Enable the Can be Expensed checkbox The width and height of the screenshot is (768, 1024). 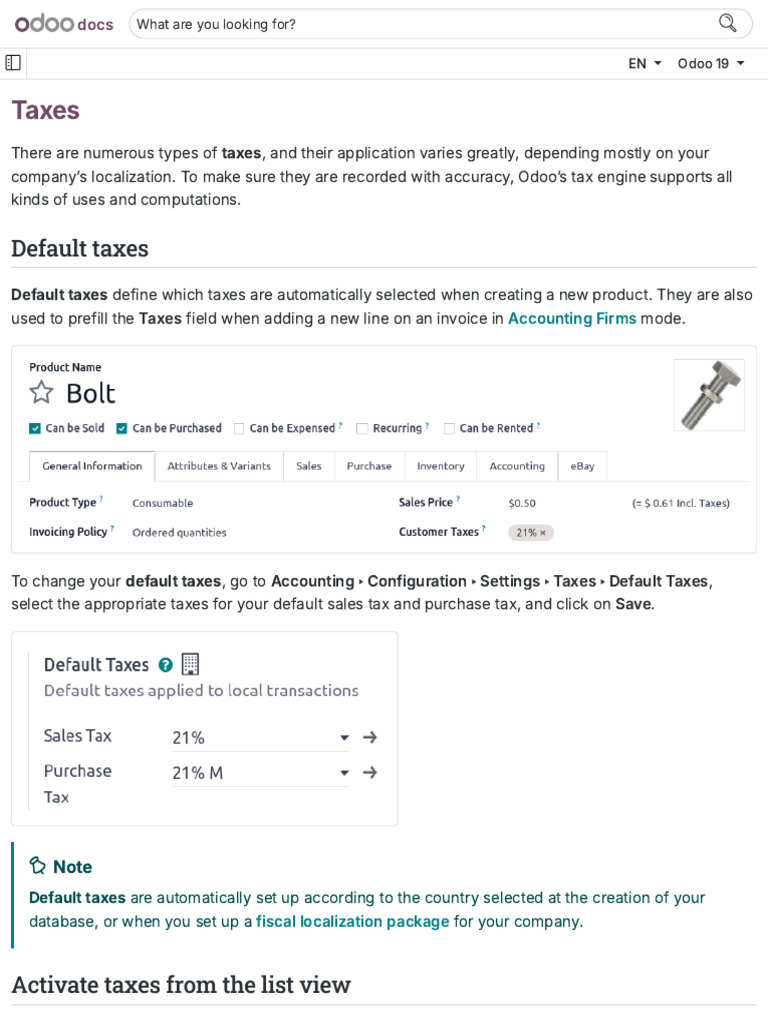coord(239,428)
